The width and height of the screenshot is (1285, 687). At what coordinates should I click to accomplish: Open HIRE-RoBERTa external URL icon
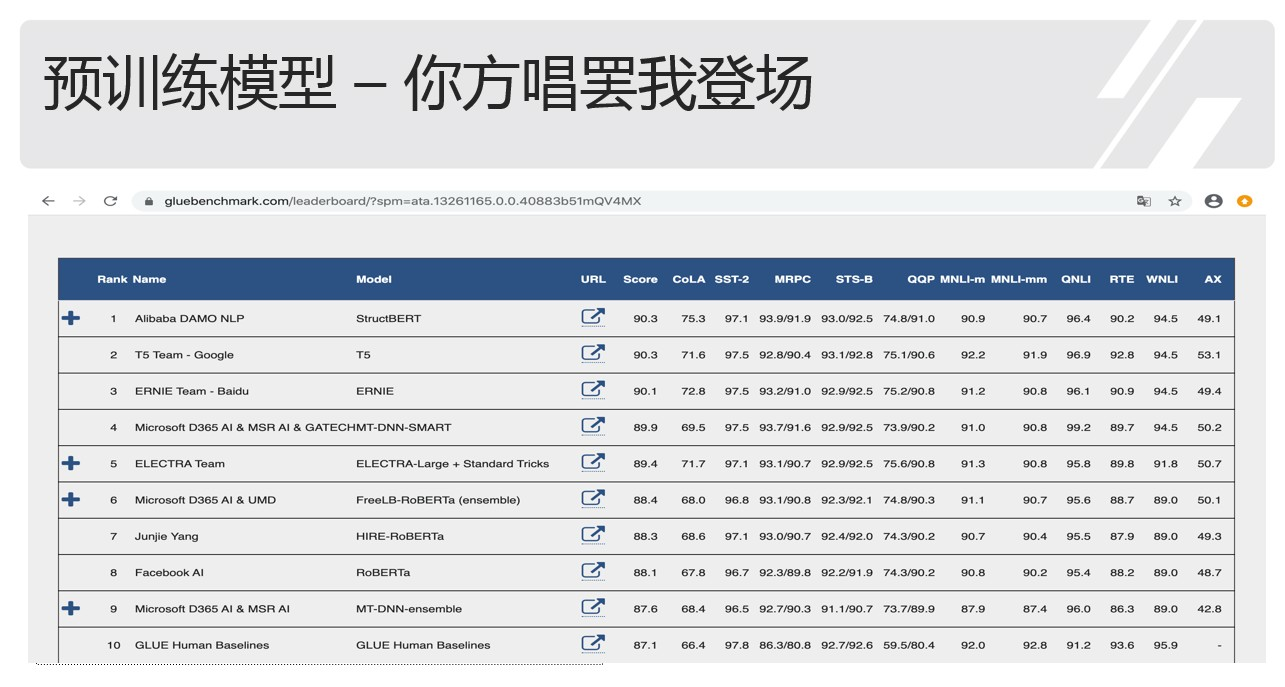[593, 535]
